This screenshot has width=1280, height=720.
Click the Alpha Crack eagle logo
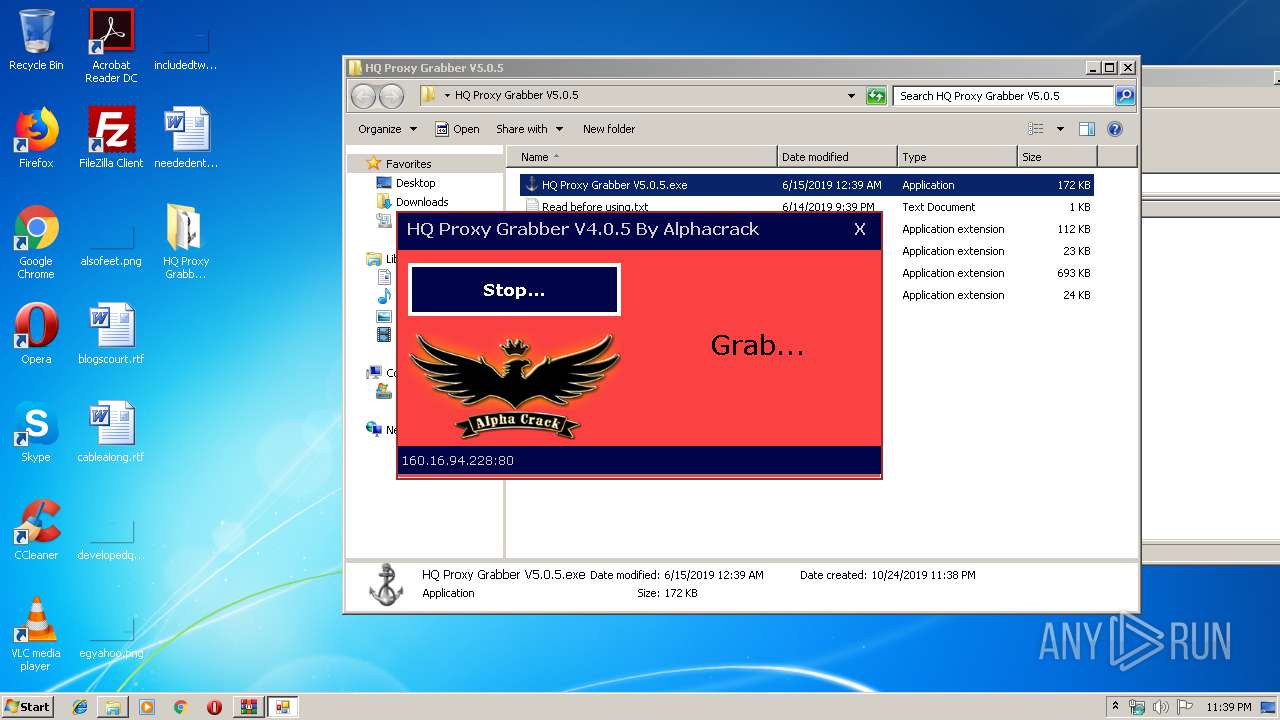[x=515, y=385]
